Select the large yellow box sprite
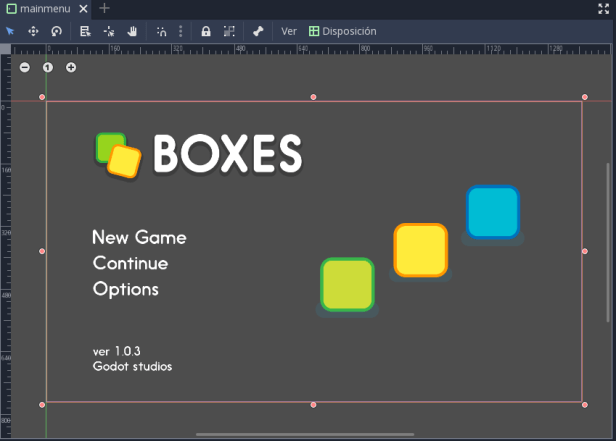The height and width of the screenshot is (441, 616). pyautogui.click(x=420, y=252)
